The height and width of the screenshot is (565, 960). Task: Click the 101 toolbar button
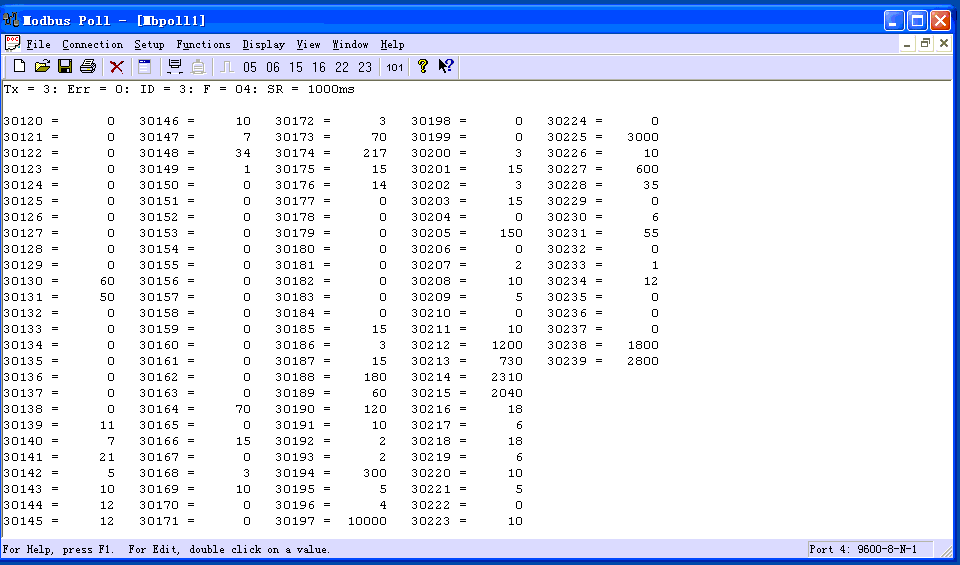click(x=395, y=67)
